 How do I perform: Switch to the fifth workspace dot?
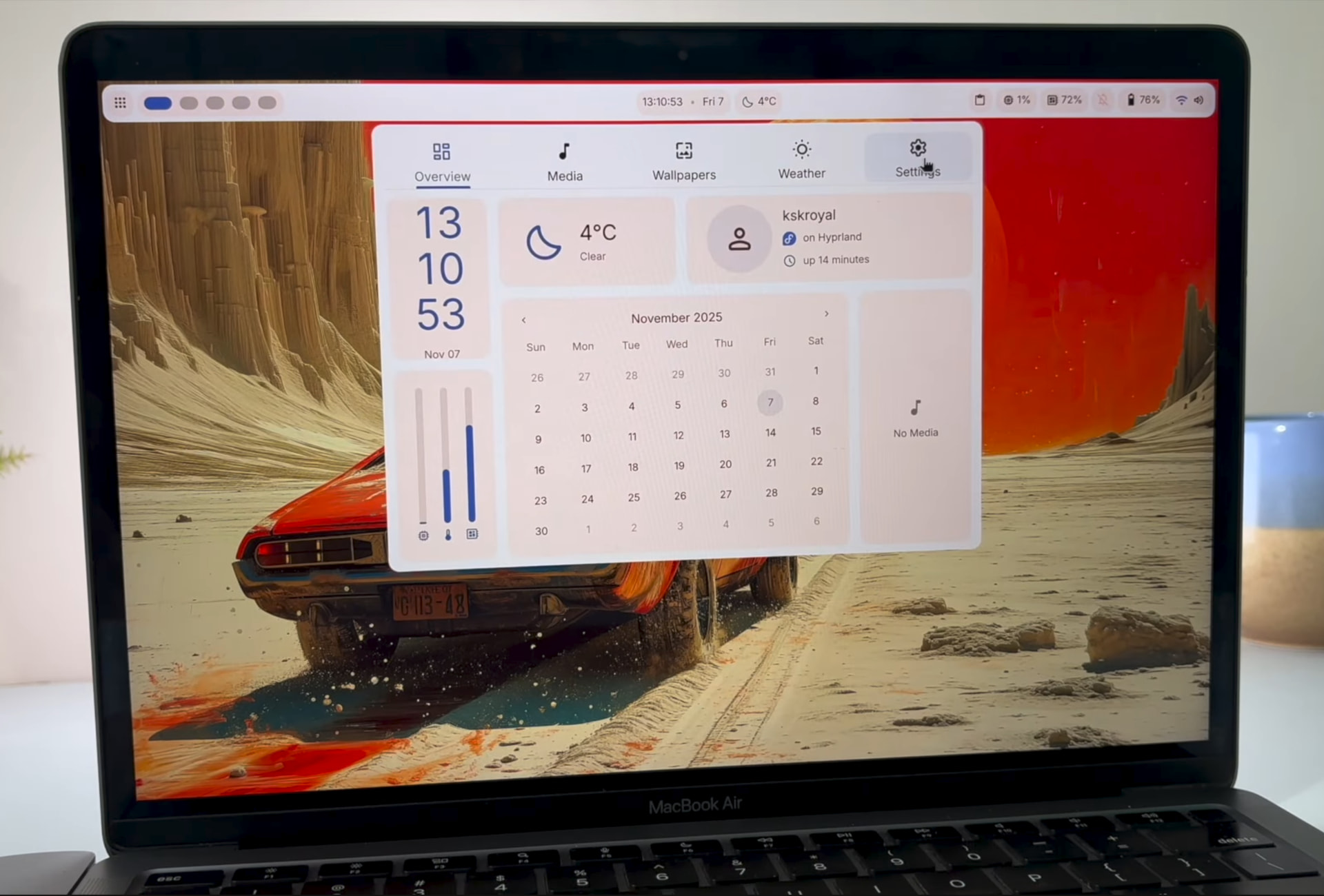click(x=267, y=103)
